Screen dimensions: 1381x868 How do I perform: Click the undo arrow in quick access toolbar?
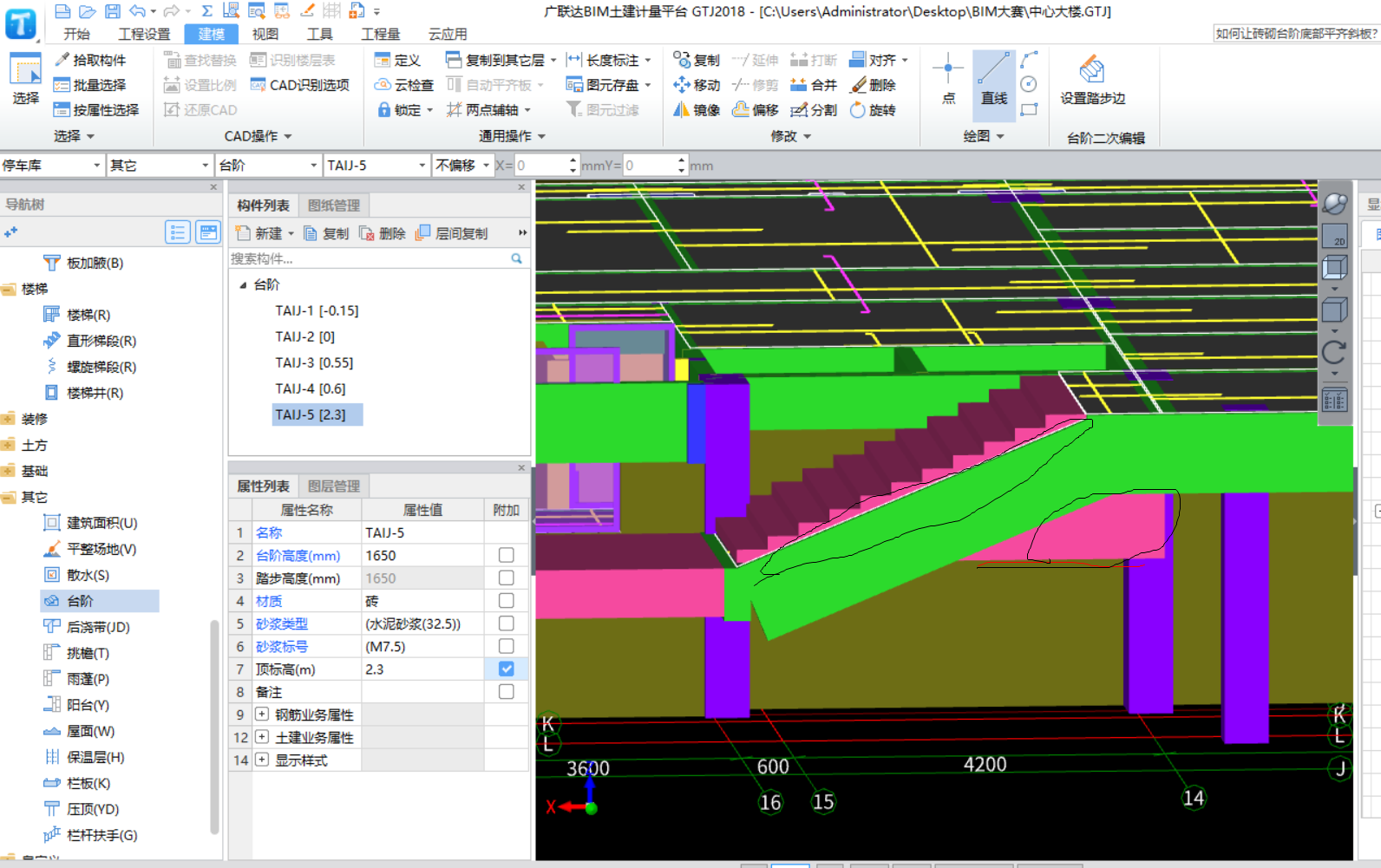[x=137, y=11]
